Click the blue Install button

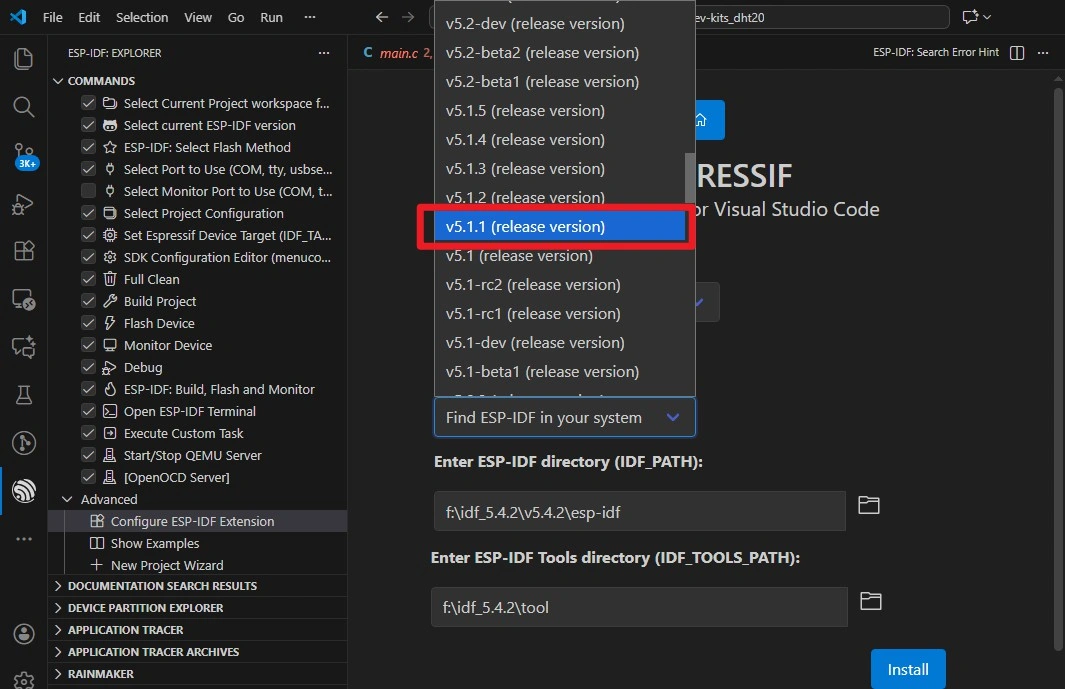pos(907,669)
